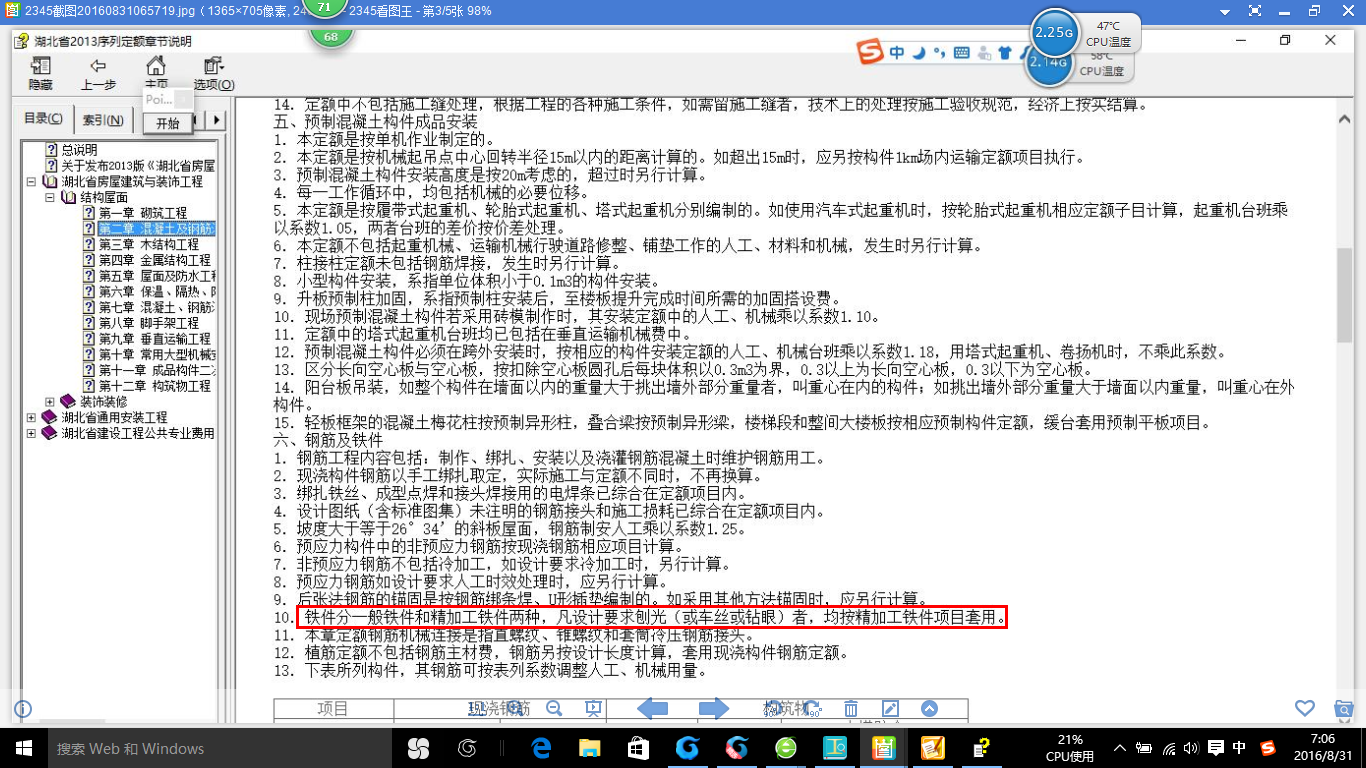Open Sogou soft keyboard icon
The width and height of the screenshot is (1366, 768).
(961, 53)
